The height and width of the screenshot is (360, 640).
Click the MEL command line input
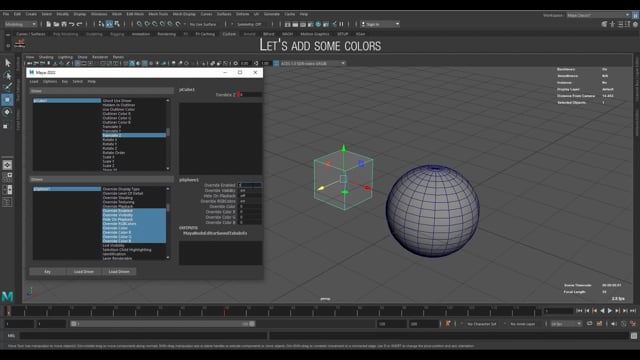pyautogui.click(x=144, y=336)
